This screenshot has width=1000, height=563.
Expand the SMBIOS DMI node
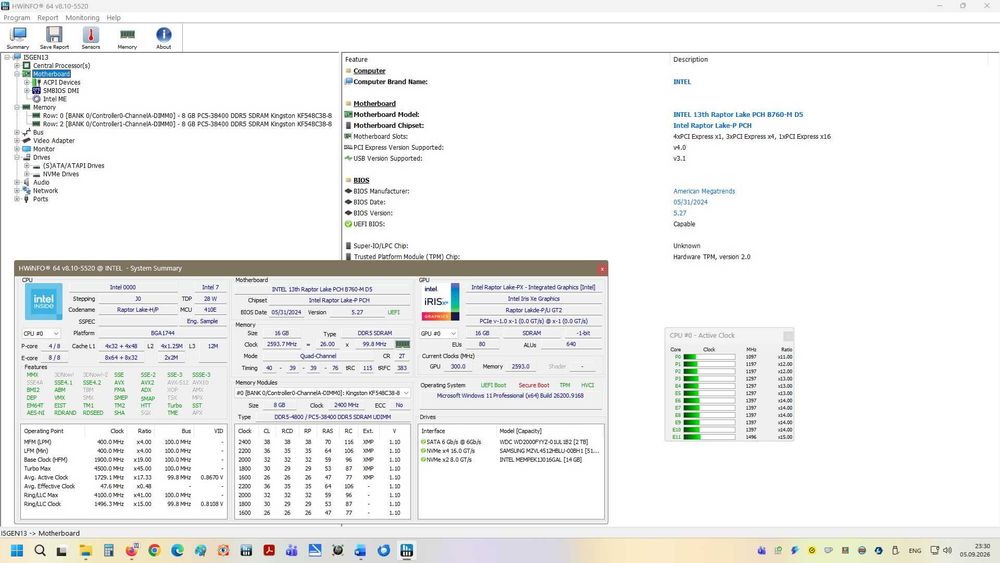click(27, 91)
